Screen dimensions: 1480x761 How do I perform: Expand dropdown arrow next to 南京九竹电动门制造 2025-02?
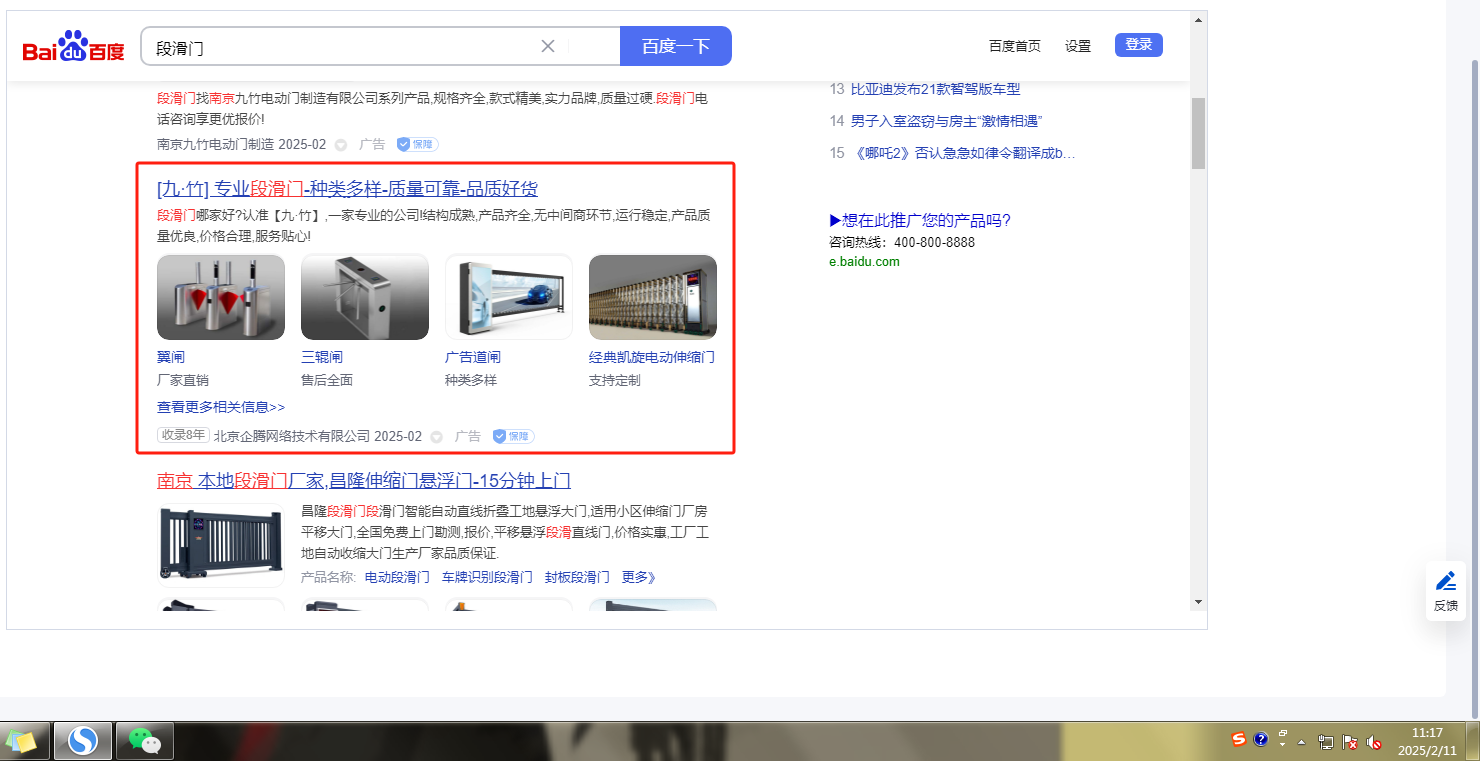pos(340,145)
